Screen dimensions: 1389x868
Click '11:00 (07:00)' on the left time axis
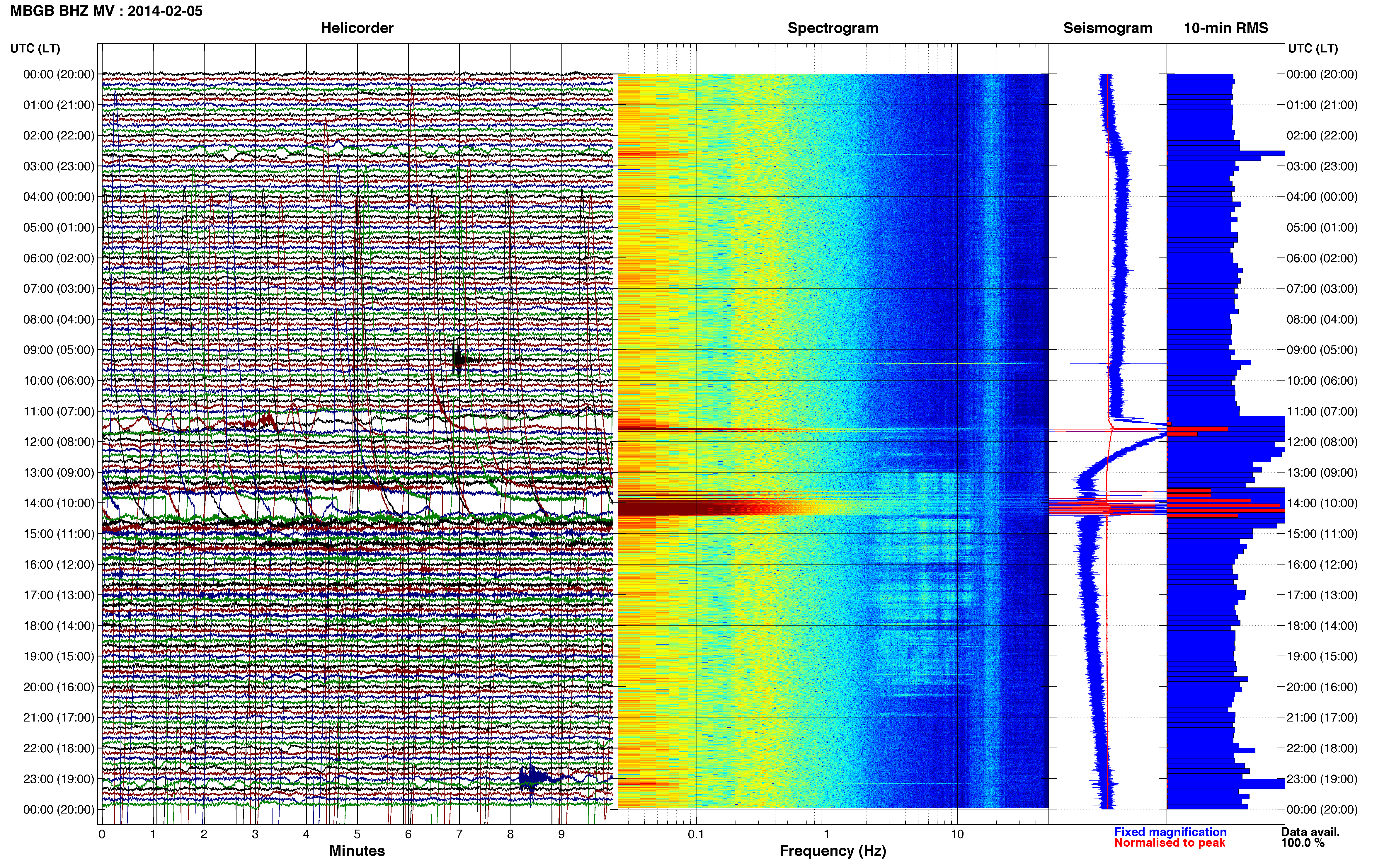pos(59,412)
